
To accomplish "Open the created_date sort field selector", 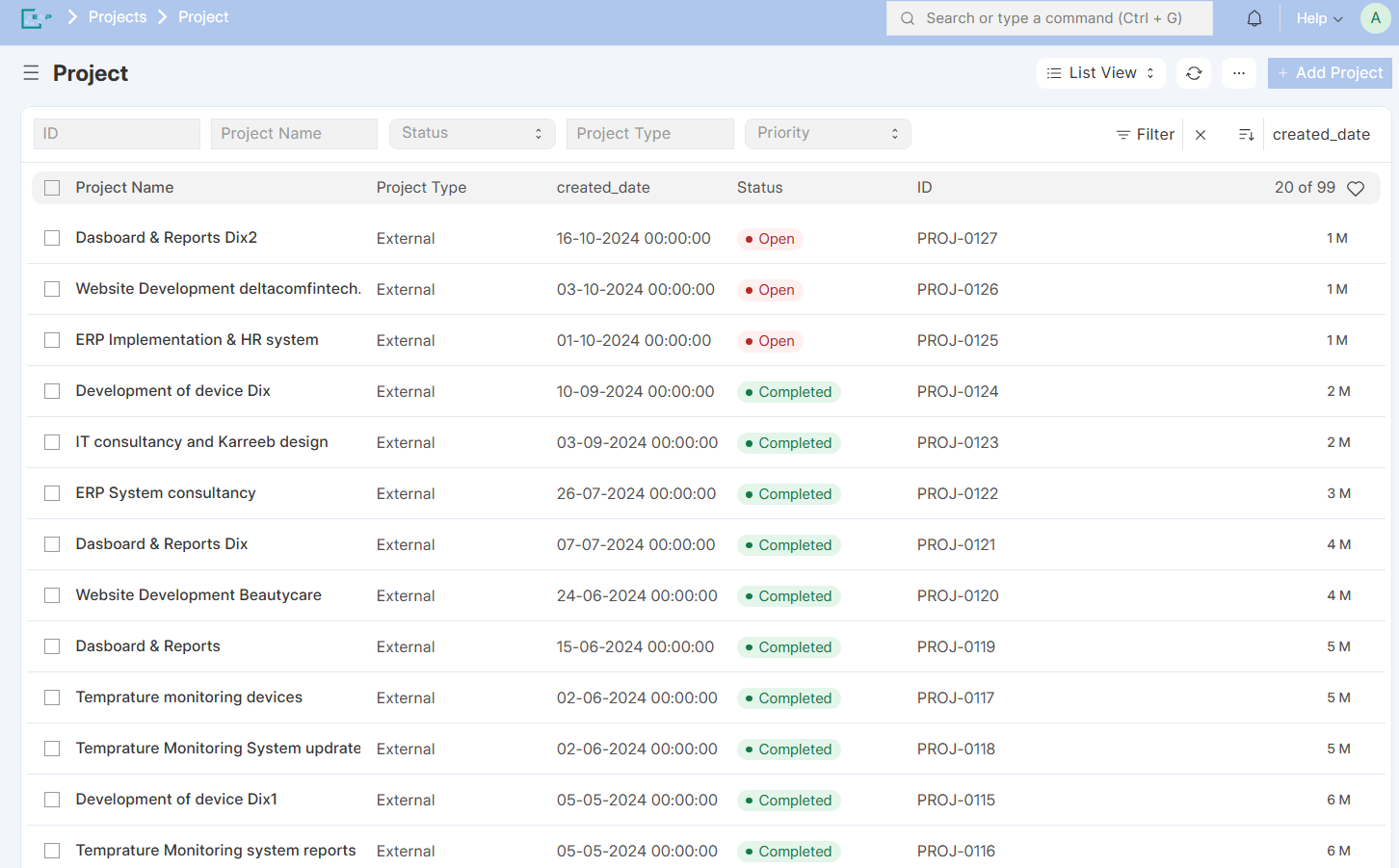I will point(1321,135).
